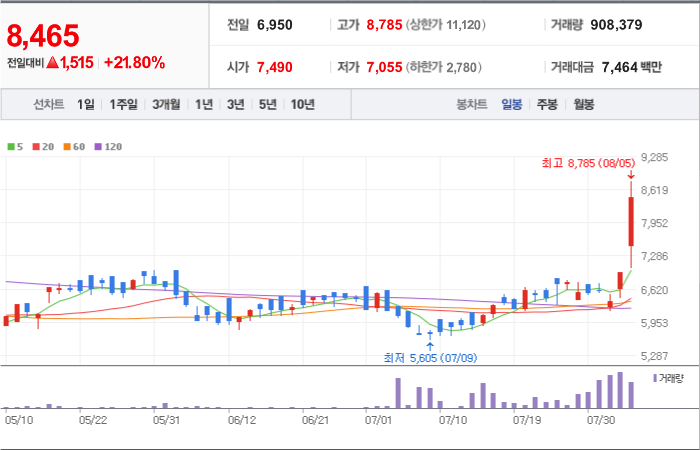Click the 5,287 price axis label
The image size is (700, 450).
pyautogui.click(x=654, y=356)
